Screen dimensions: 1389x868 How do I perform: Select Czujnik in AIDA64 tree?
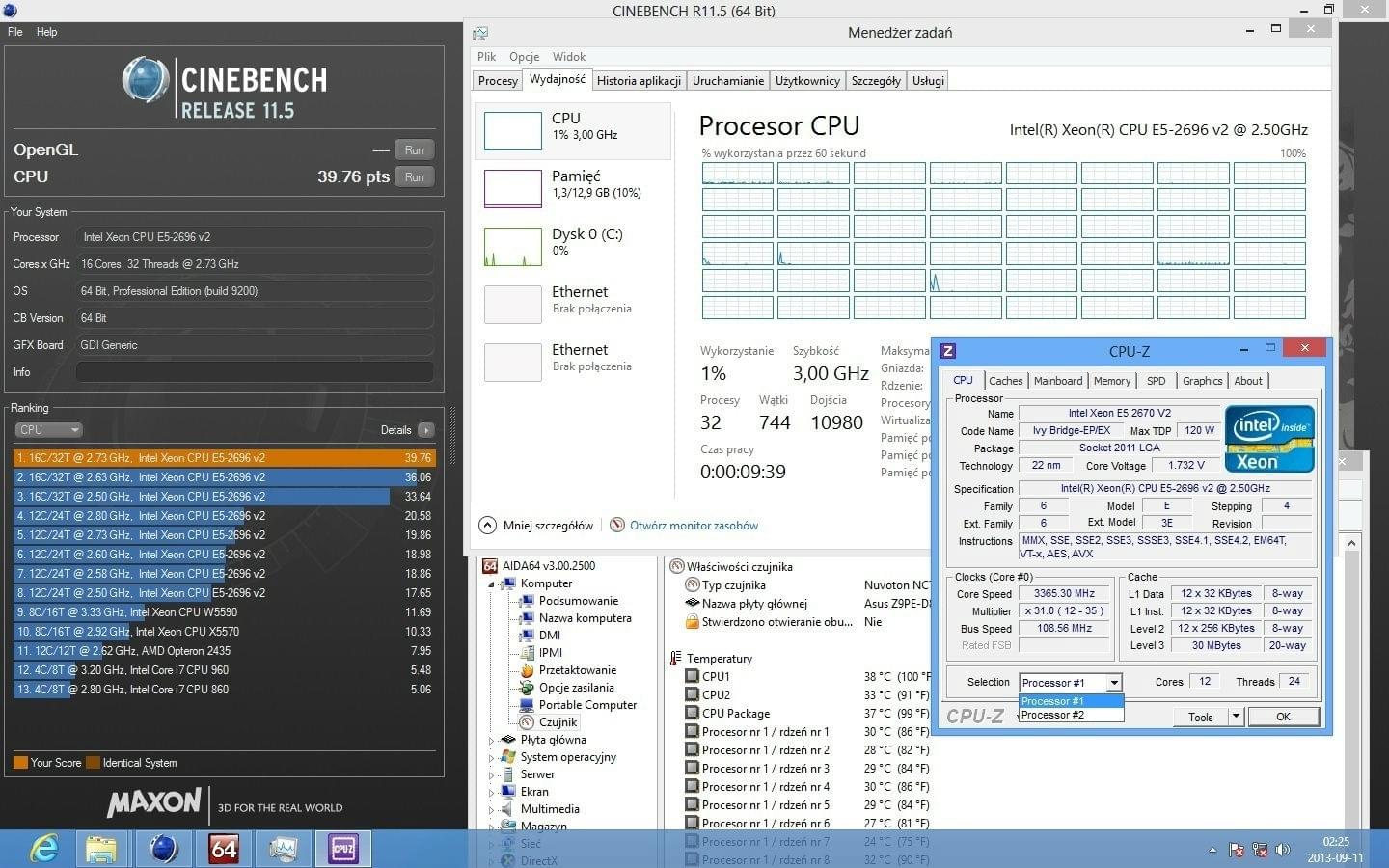pos(558,722)
